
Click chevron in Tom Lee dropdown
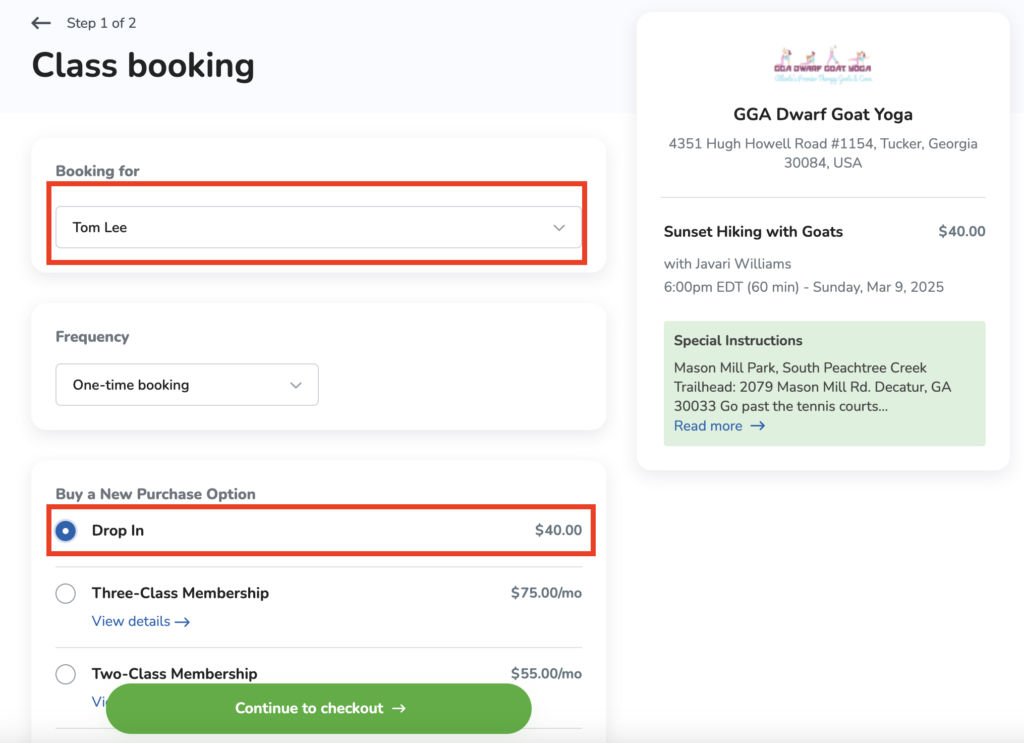coord(559,227)
